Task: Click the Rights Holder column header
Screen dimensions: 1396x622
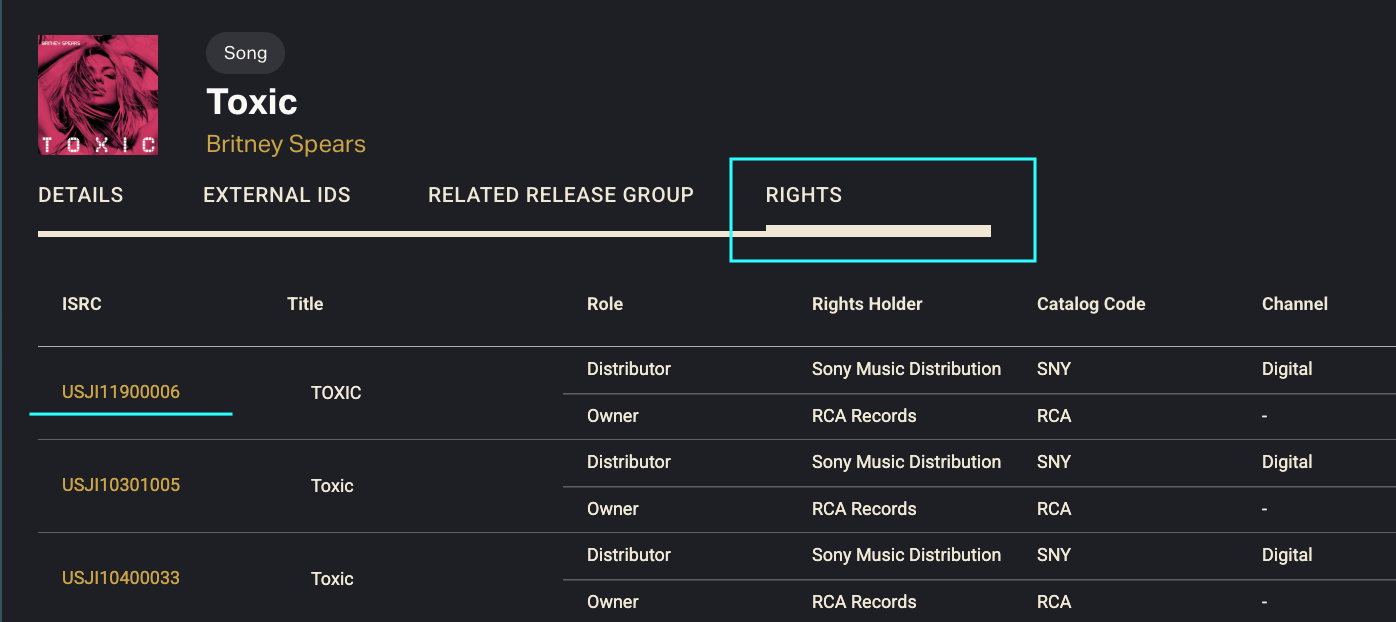Action: tap(867, 304)
